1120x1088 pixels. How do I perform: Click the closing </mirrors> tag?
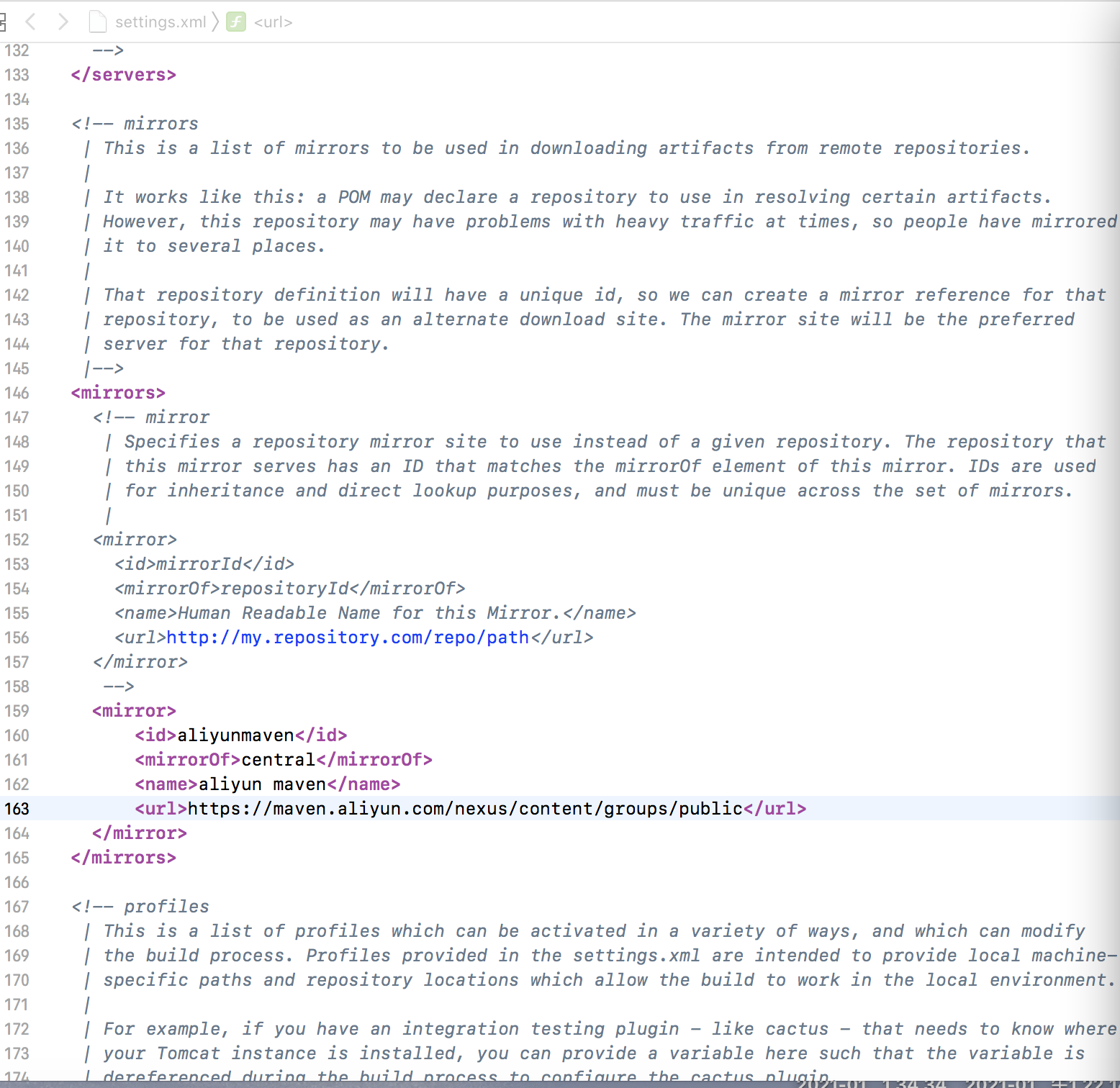(124, 858)
